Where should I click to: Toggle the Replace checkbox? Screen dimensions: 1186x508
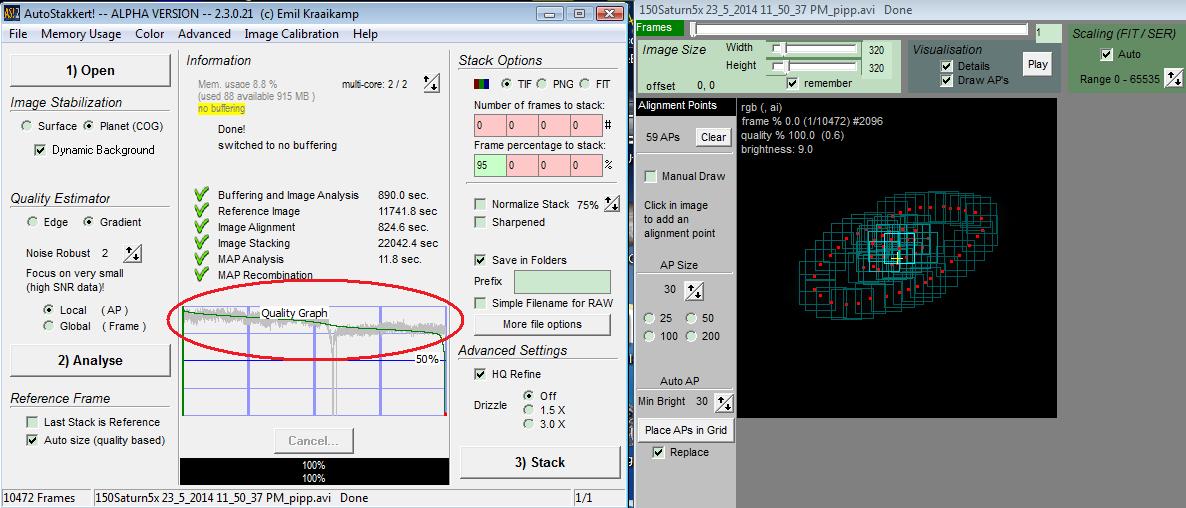click(658, 452)
